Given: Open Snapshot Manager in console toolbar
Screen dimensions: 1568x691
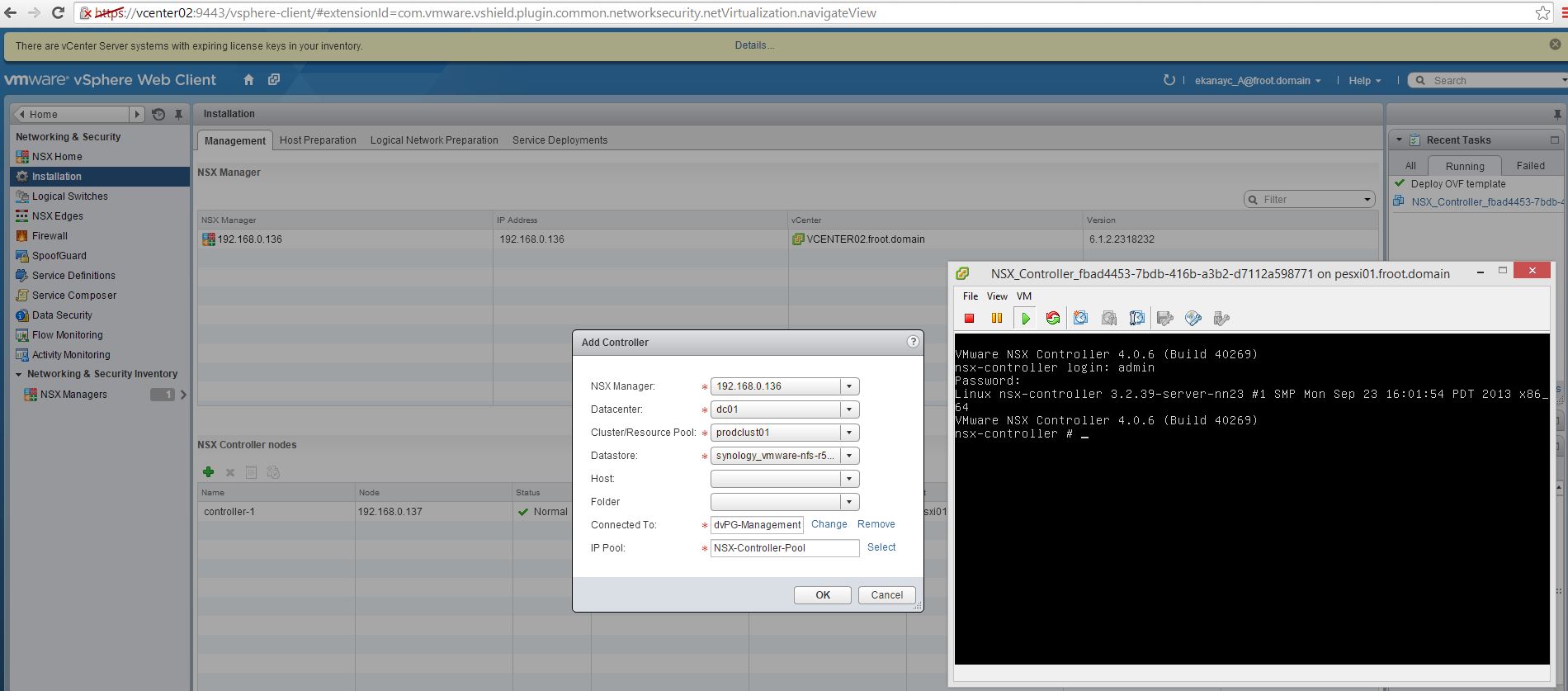Looking at the screenshot, I should [x=1136, y=318].
